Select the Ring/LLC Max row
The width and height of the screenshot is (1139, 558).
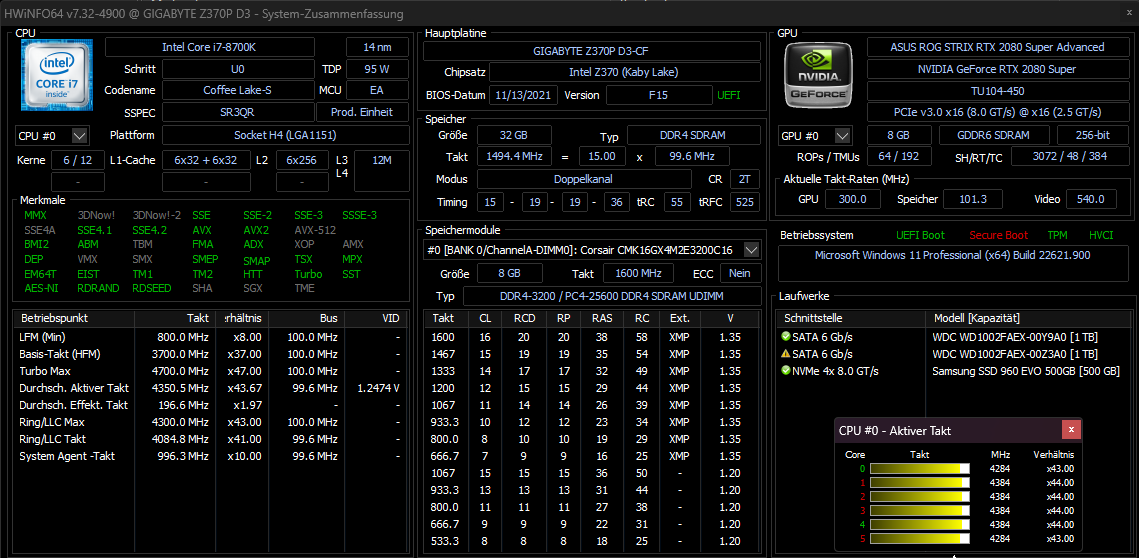coord(211,422)
